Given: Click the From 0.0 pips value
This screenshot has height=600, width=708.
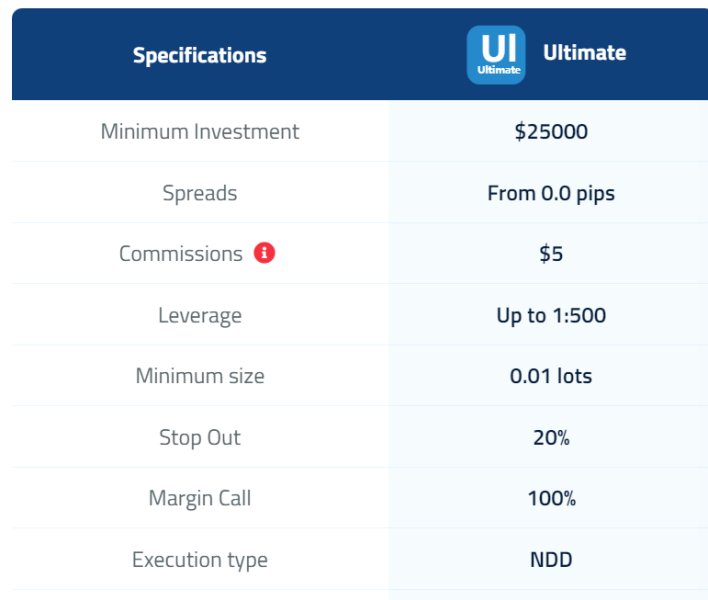Looking at the screenshot, I should pos(551,193).
